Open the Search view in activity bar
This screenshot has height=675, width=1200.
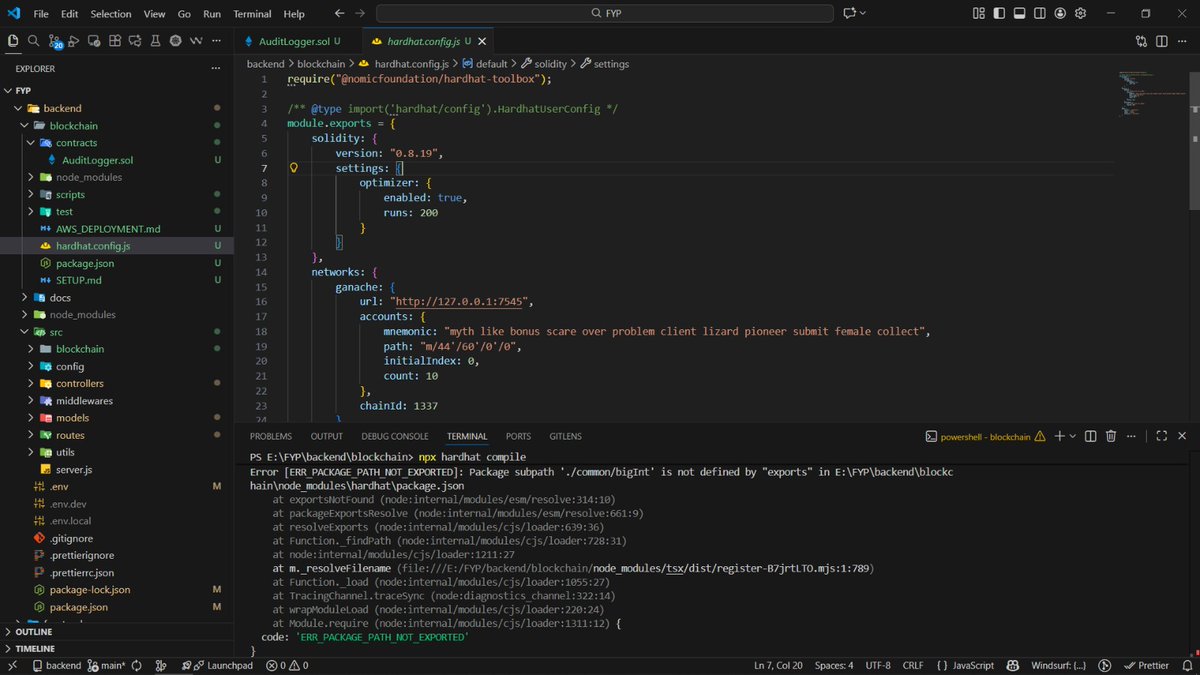pos(33,41)
